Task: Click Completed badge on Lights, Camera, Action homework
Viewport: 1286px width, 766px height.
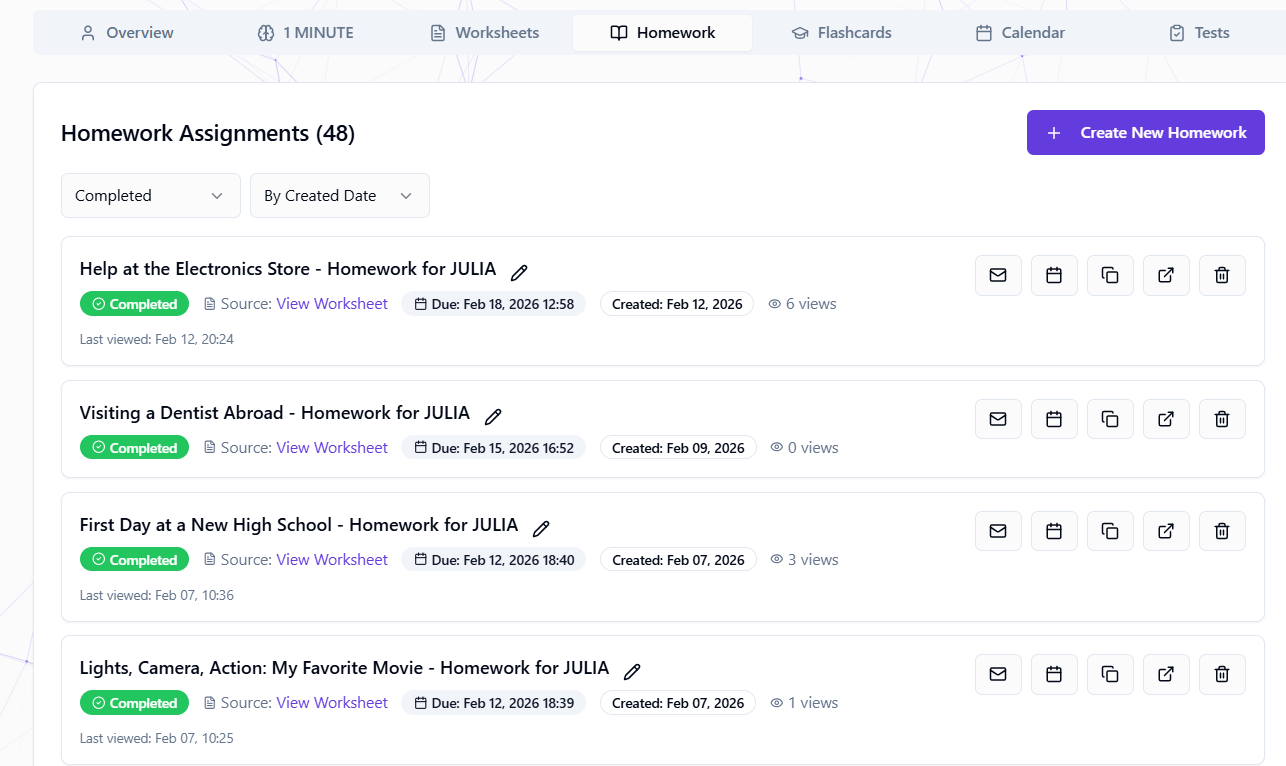Action: (135, 703)
